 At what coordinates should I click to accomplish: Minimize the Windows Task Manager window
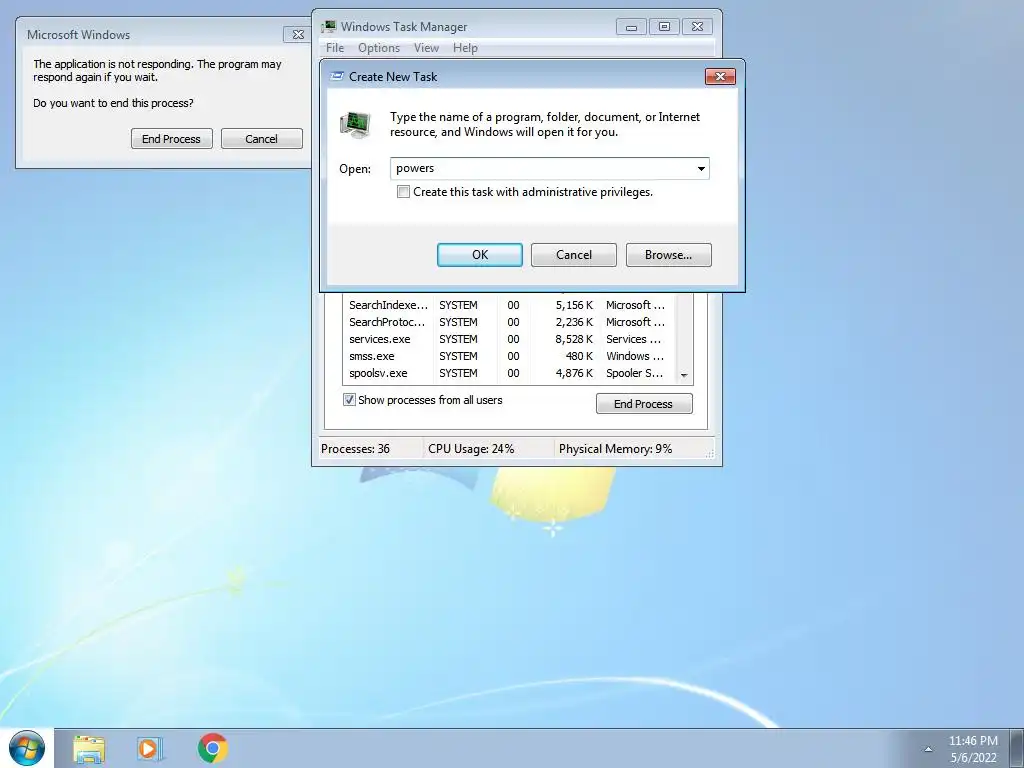click(x=631, y=27)
